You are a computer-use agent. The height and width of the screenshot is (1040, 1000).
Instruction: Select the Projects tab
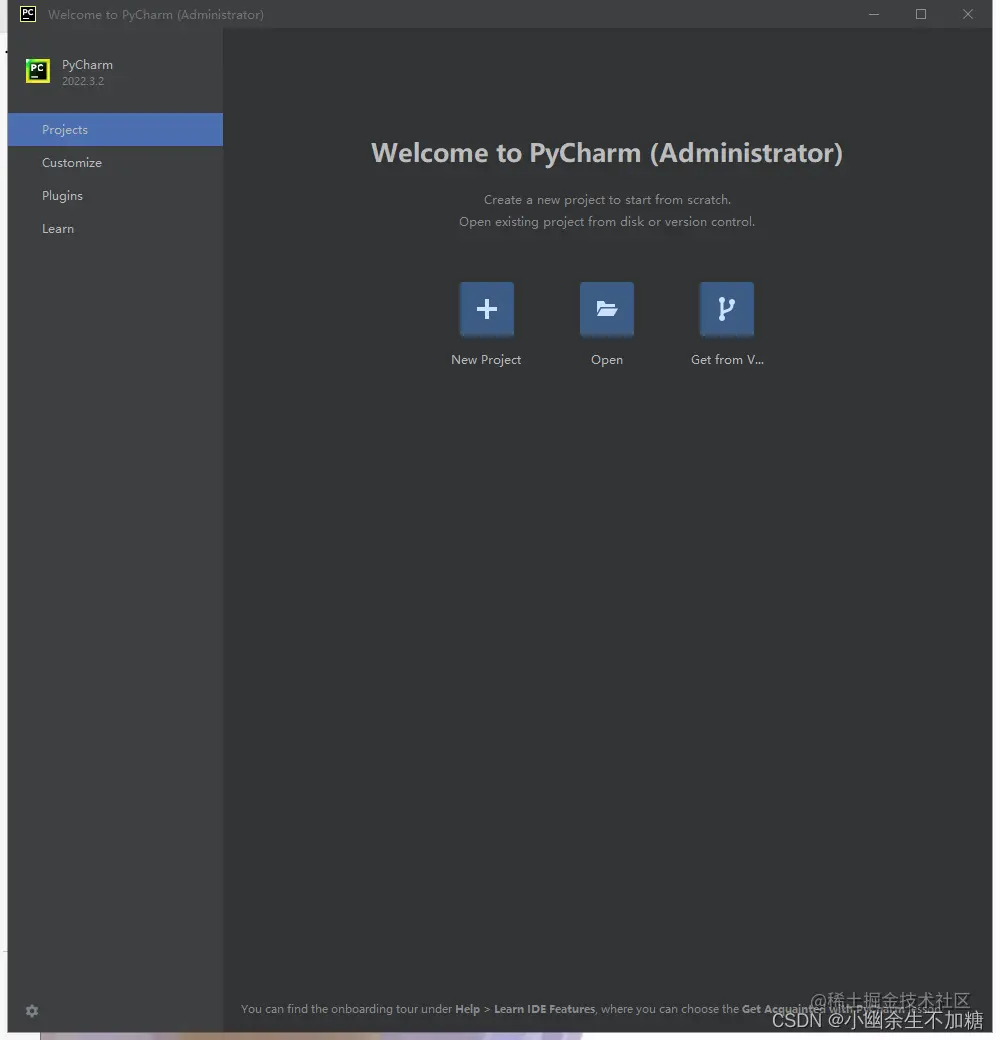[x=115, y=129]
